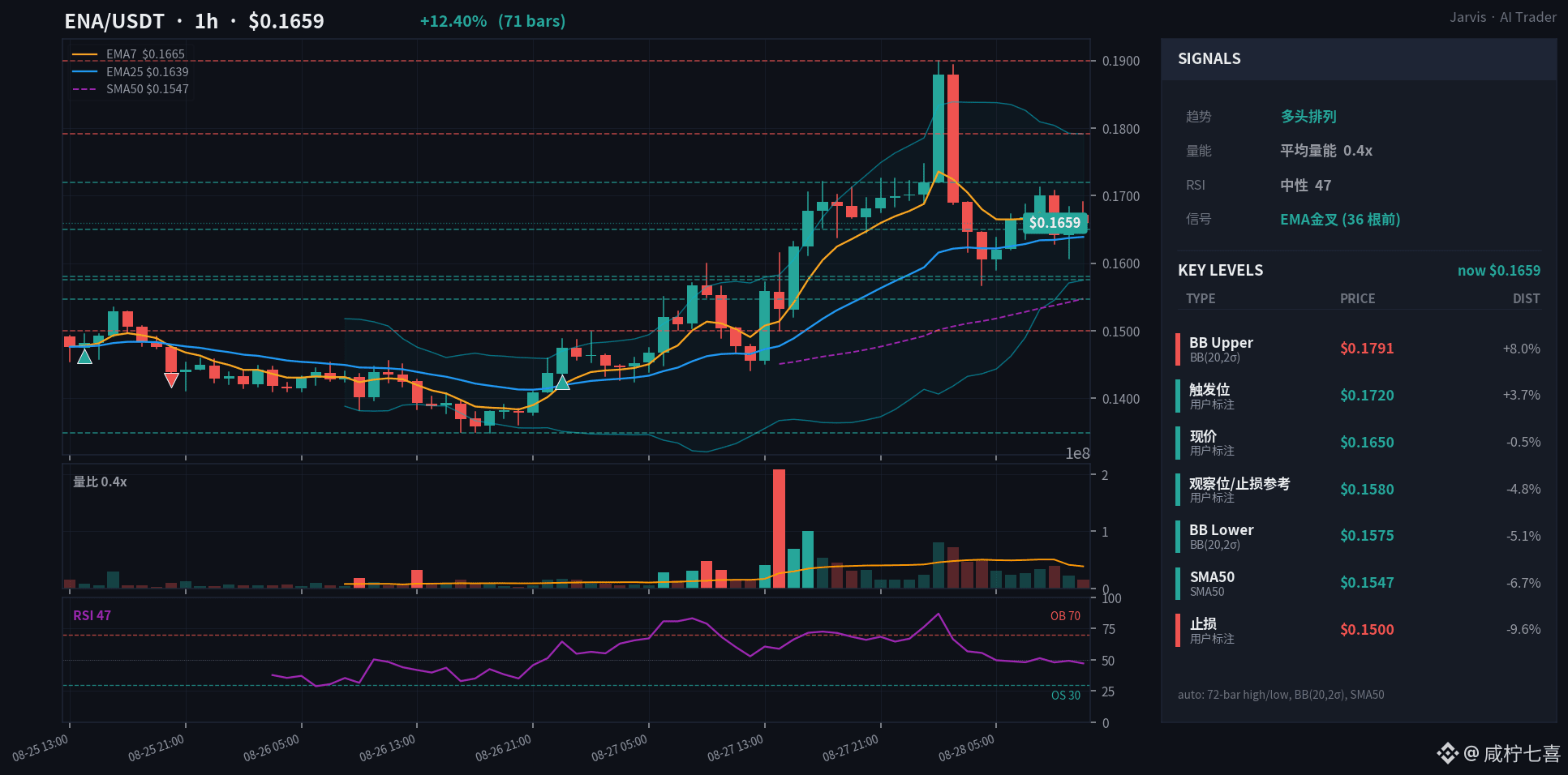This screenshot has height=775, width=1568.
Task: Click the red color bar beside BB Upper
Action: click(x=1178, y=349)
